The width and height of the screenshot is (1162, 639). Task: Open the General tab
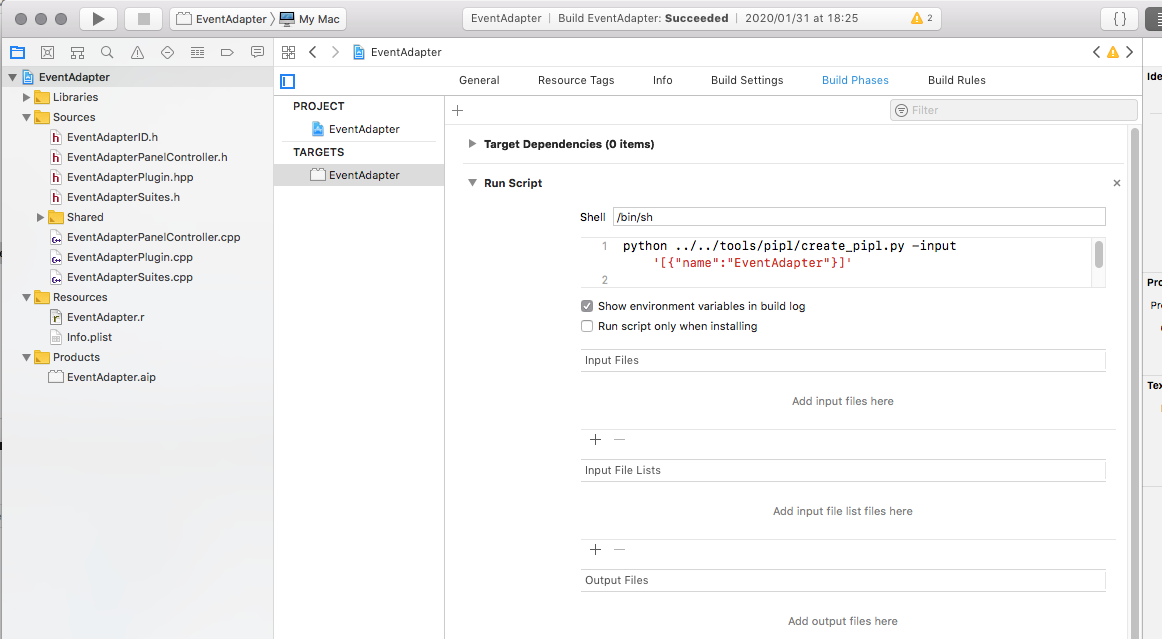[479, 80]
